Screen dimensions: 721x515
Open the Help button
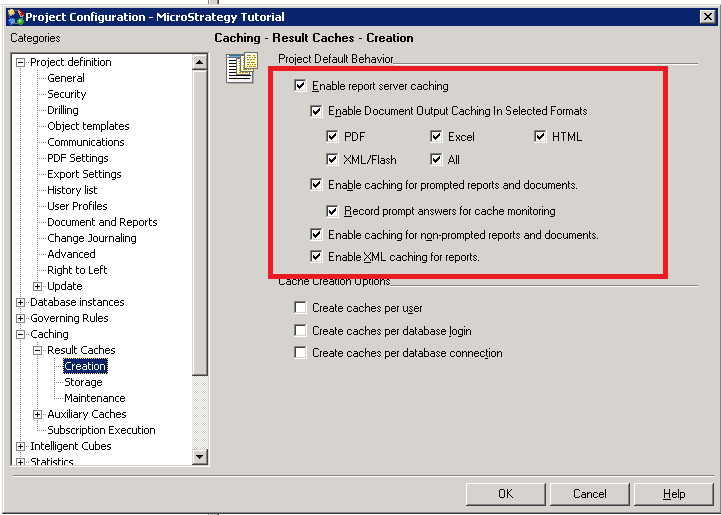pos(674,494)
